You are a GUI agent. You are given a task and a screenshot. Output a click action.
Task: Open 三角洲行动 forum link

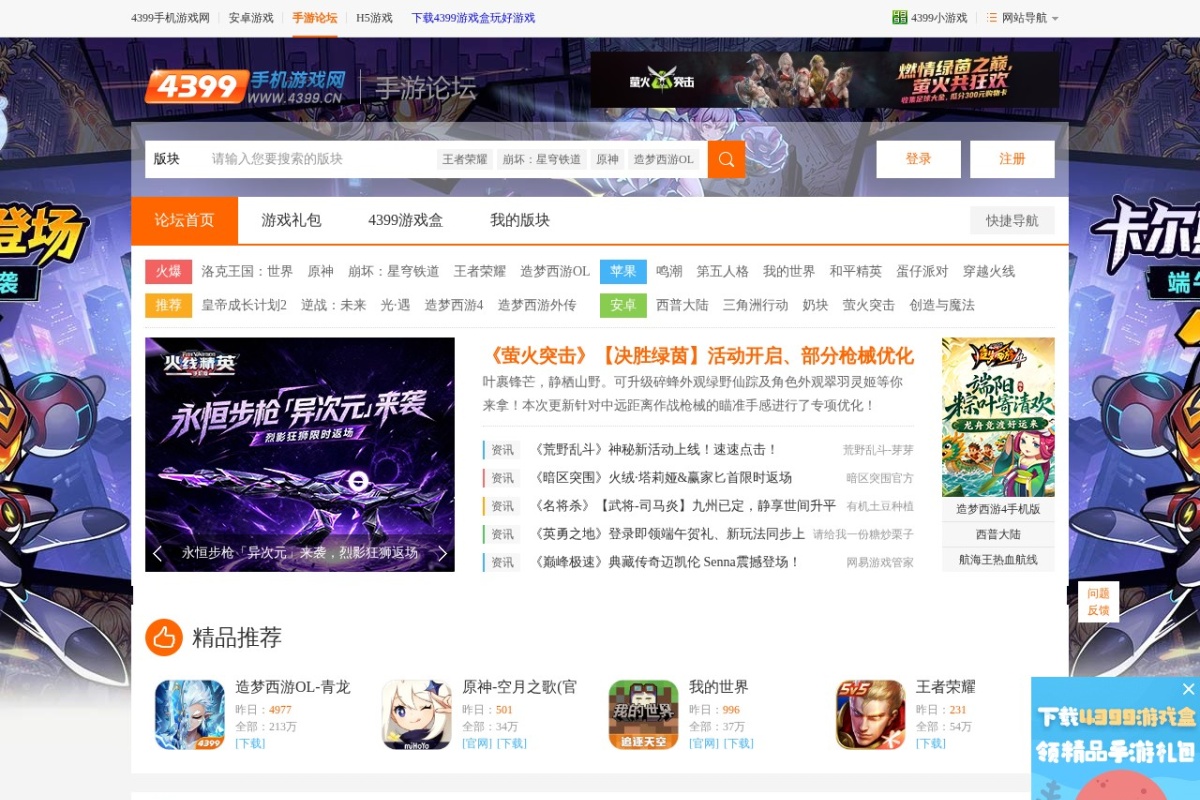click(x=755, y=305)
